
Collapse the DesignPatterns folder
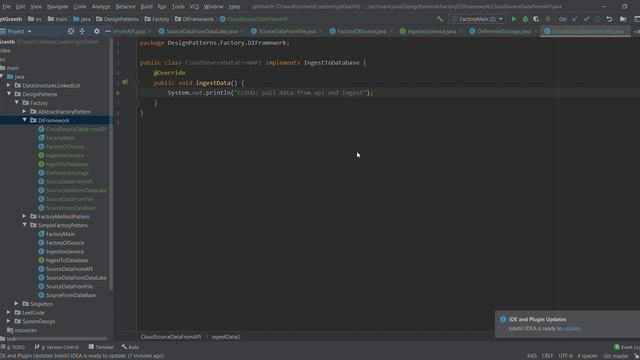pyautogui.click(x=9, y=94)
